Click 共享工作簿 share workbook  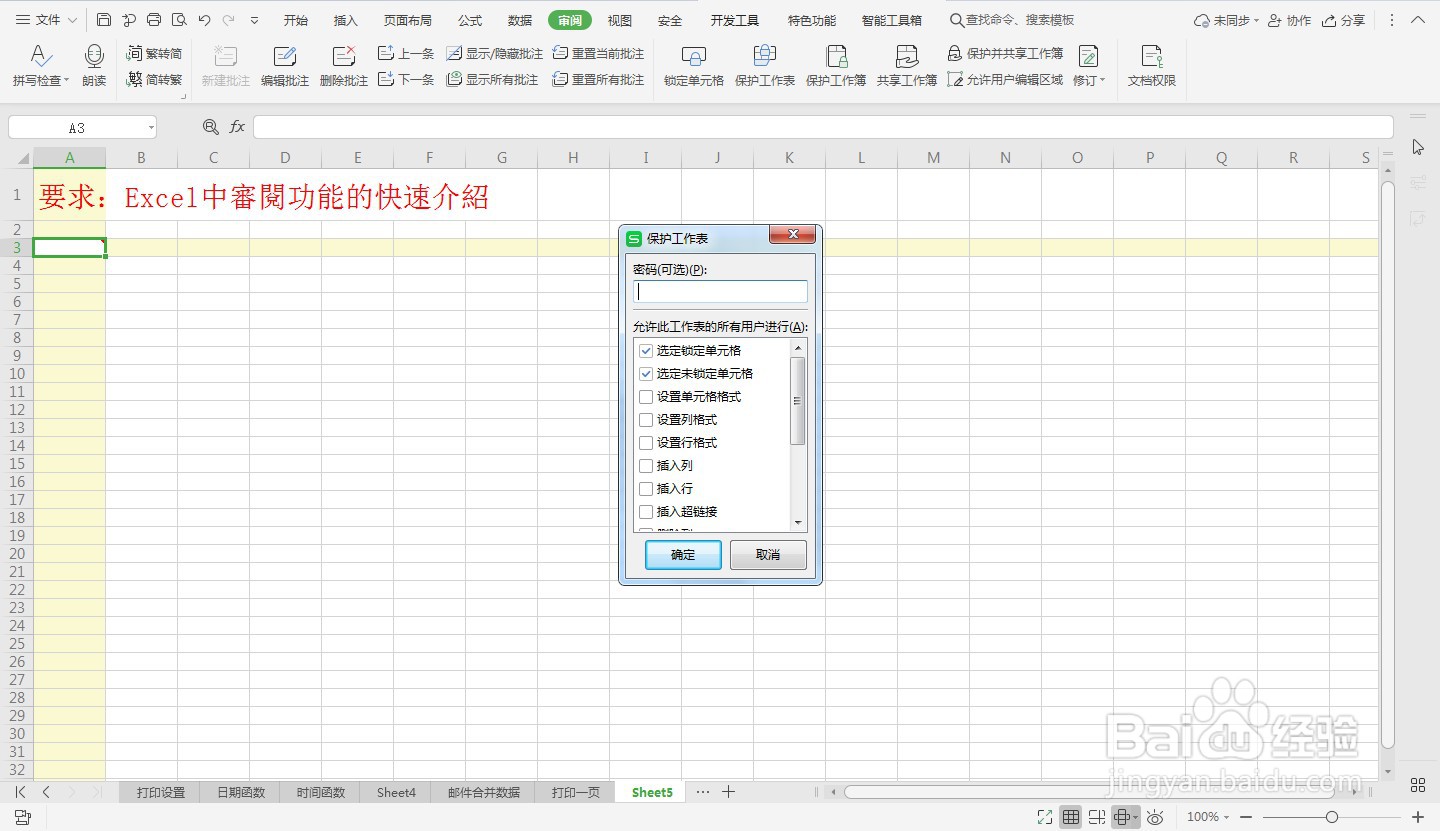tap(907, 66)
